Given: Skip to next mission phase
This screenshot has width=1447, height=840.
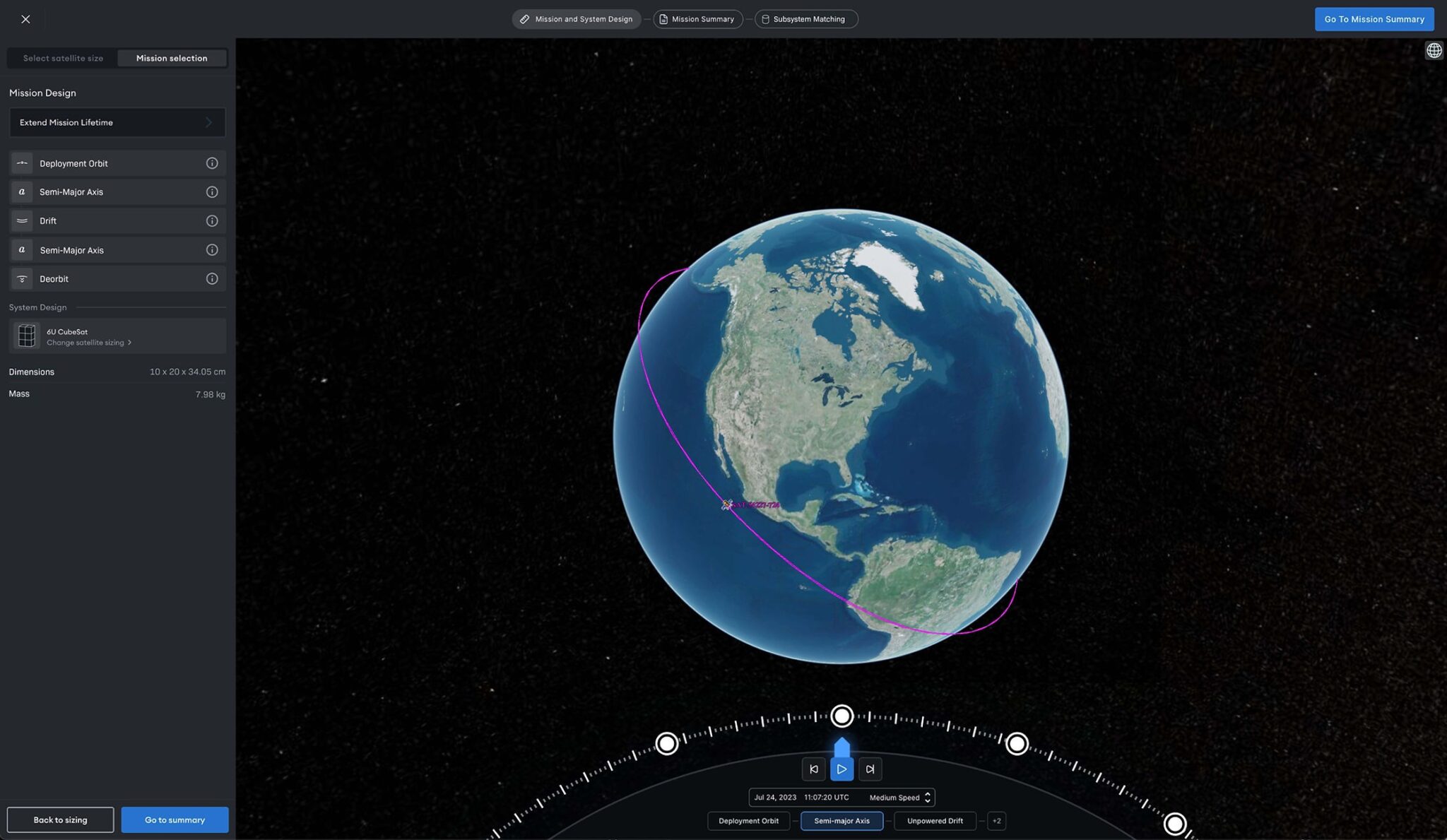Looking at the screenshot, I should (x=870, y=769).
